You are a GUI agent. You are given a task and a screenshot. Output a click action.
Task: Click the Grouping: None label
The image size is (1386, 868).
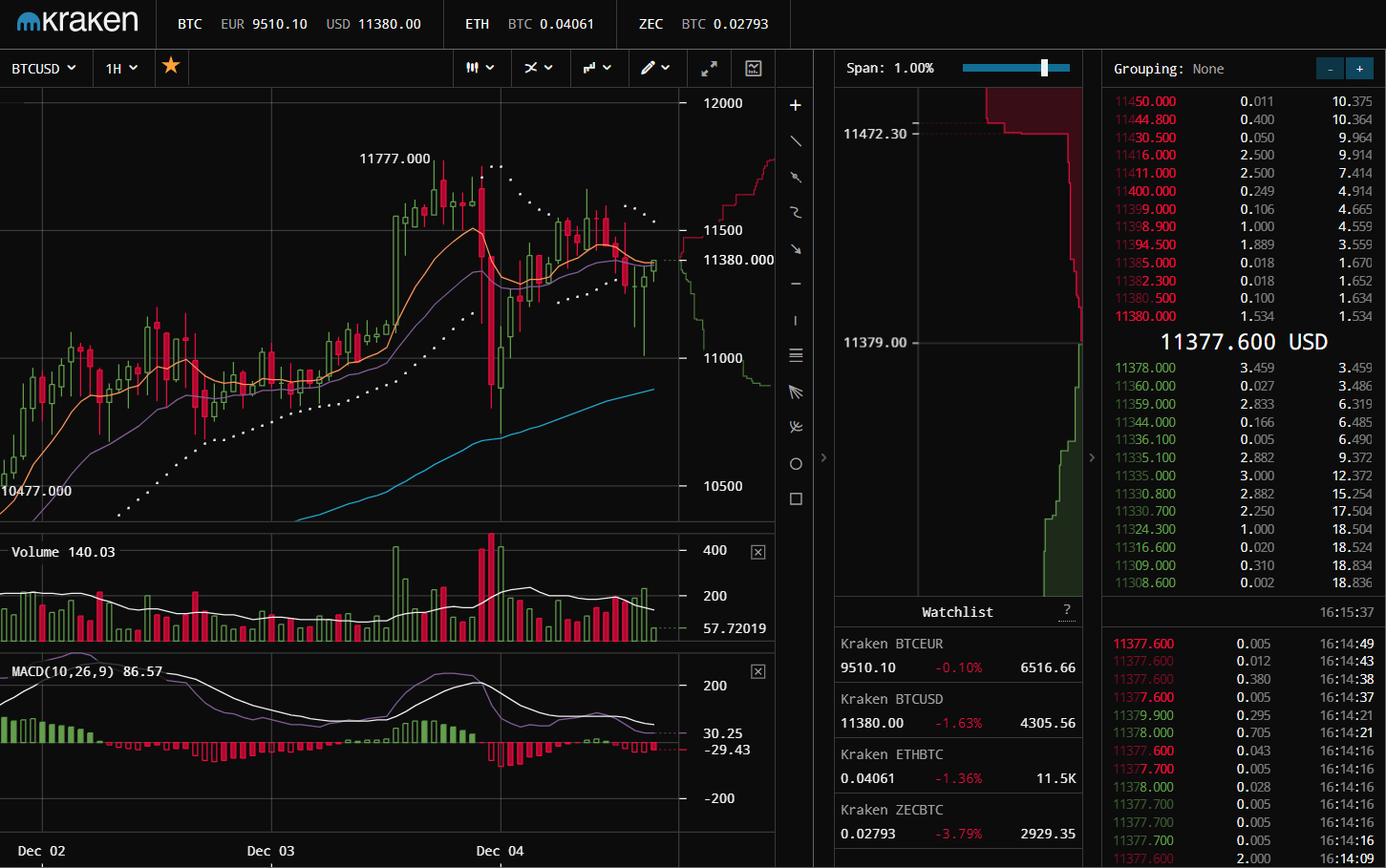coord(1169,69)
